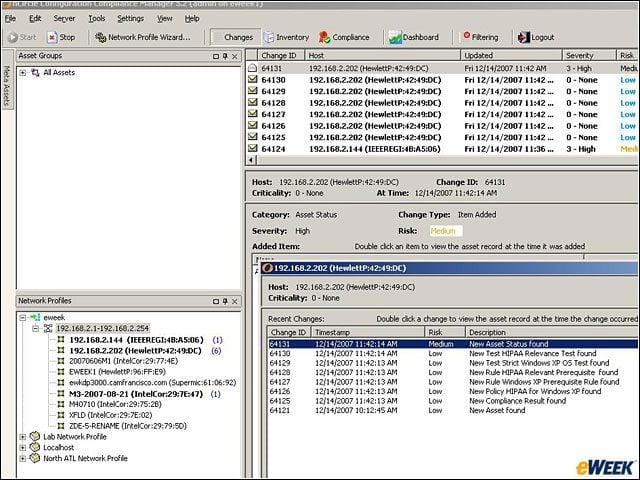The width and height of the screenshot is (640, 480).
Task: Expand the Localhost profile node
Action: (23, 447)
